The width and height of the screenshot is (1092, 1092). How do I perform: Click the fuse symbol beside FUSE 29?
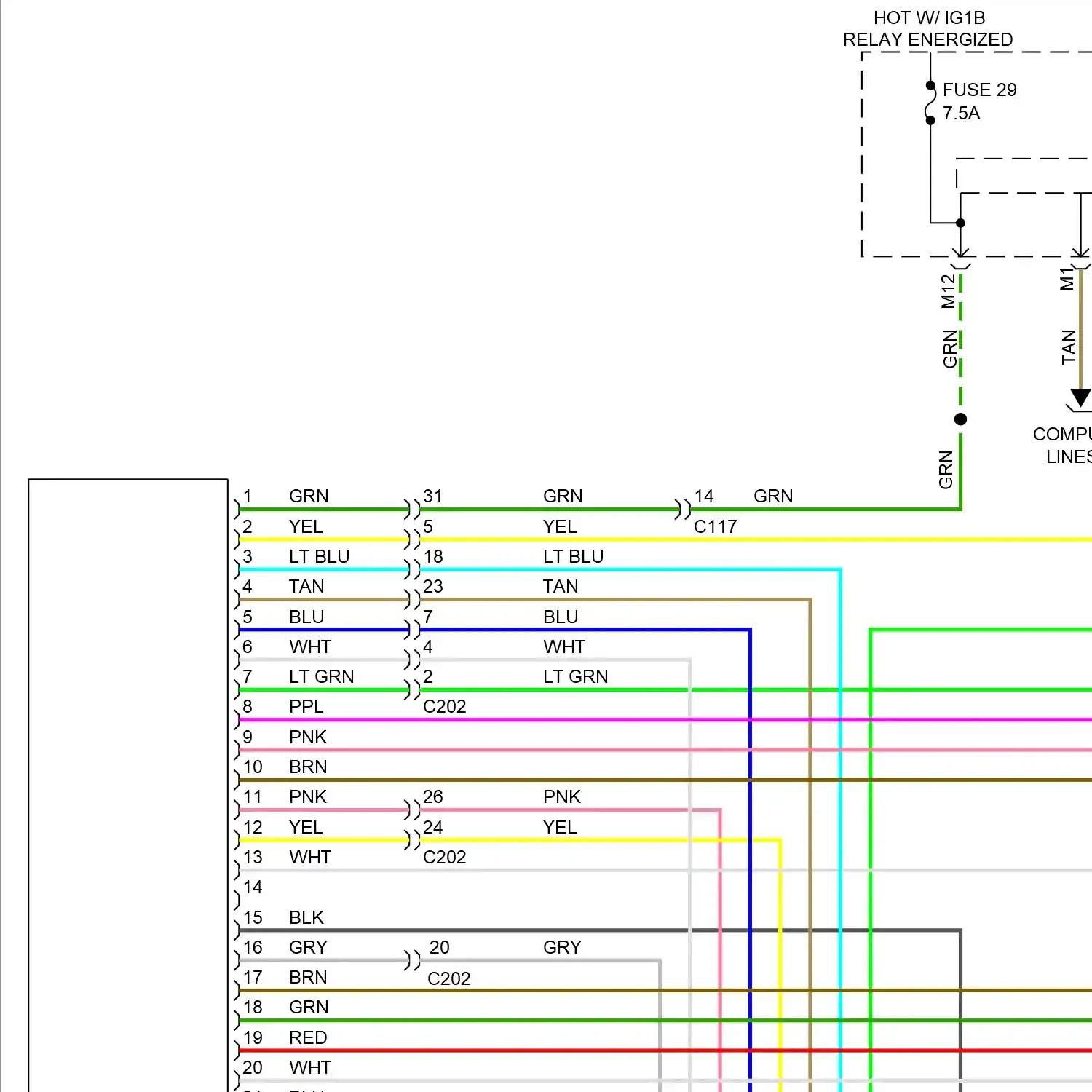click(x=930, y=103)
